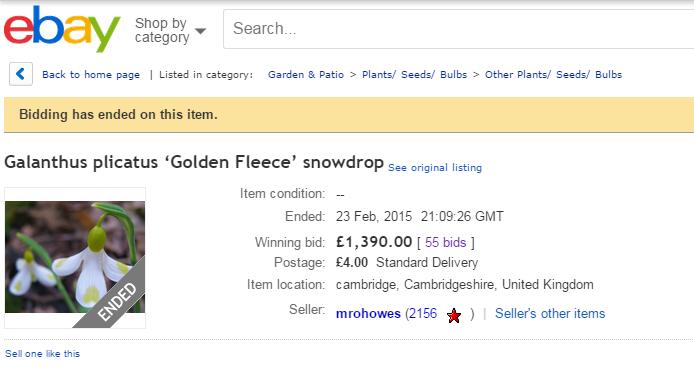
Task: Open Other Plants/ Seeds/ Bulbs breadcrumb
Action: point(554,74)
